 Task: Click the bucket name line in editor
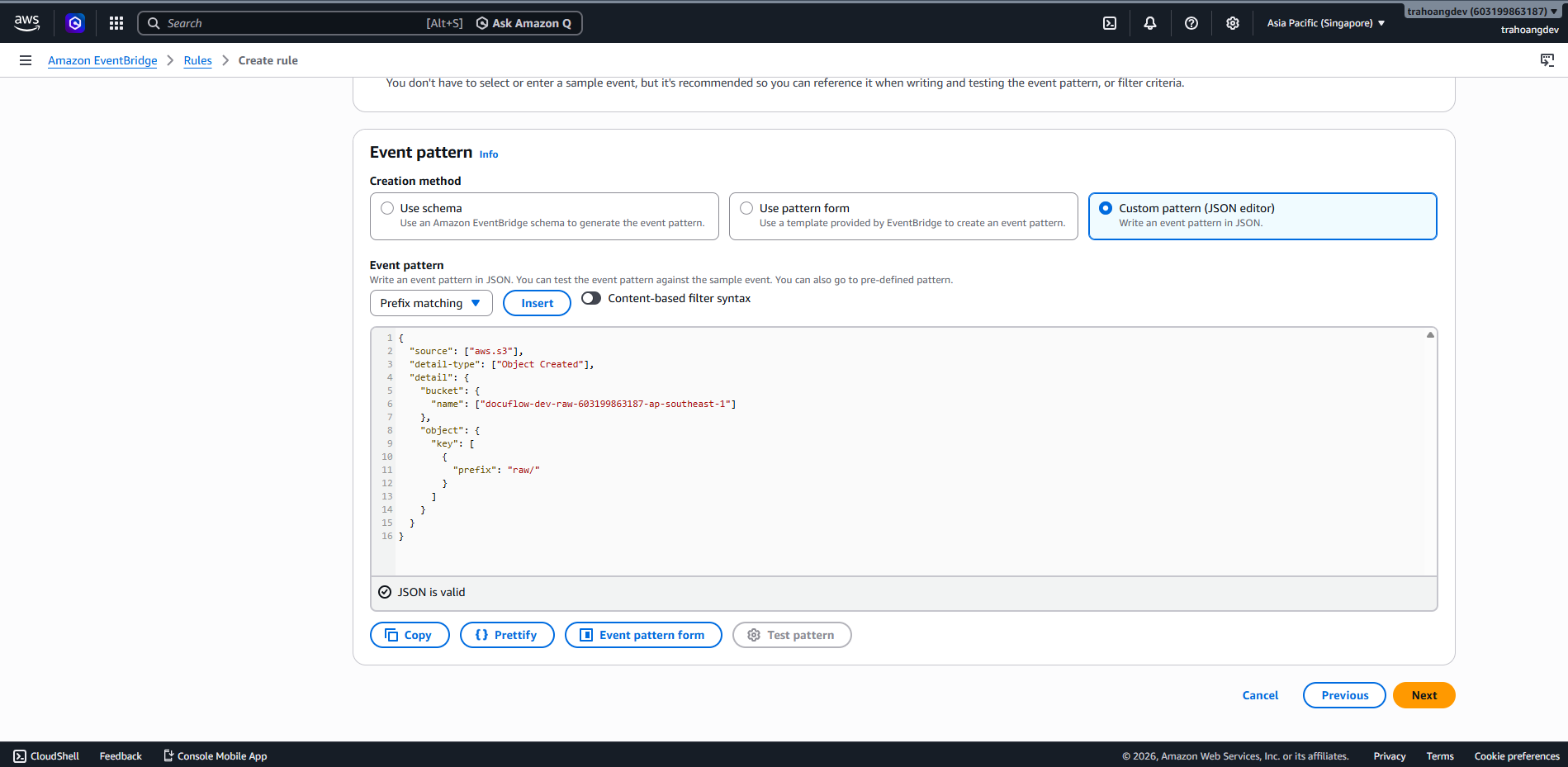click(584, 404)
